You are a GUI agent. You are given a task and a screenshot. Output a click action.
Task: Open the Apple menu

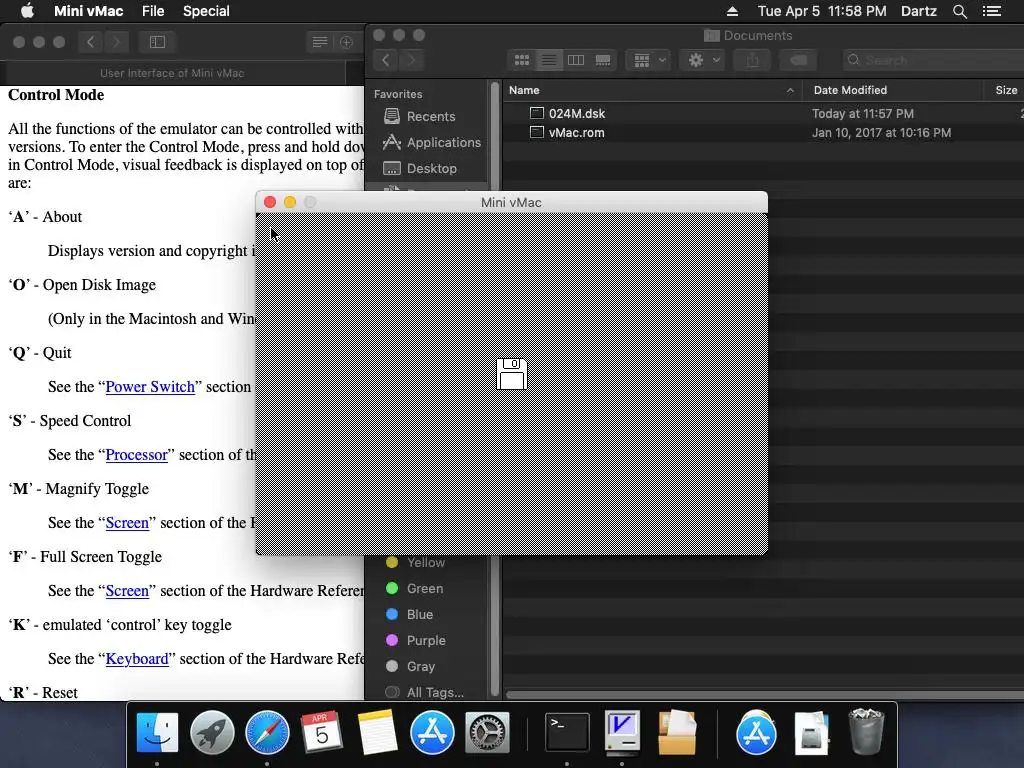click(27, 11)
